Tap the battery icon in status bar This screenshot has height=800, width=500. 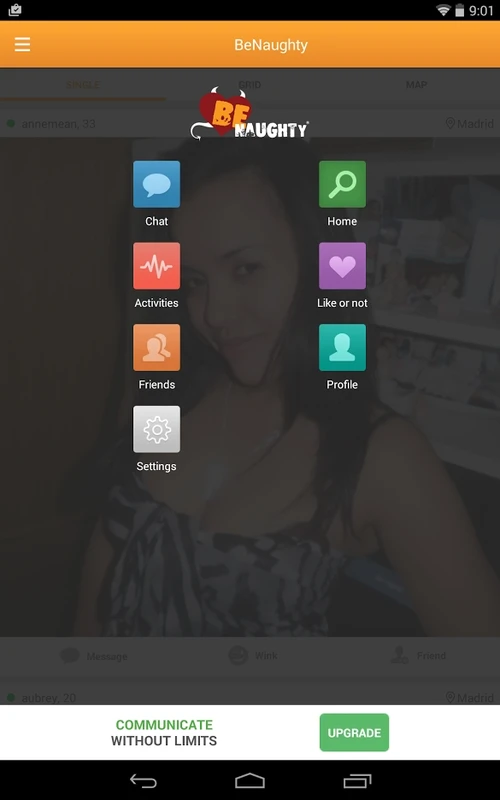(460, 10)
